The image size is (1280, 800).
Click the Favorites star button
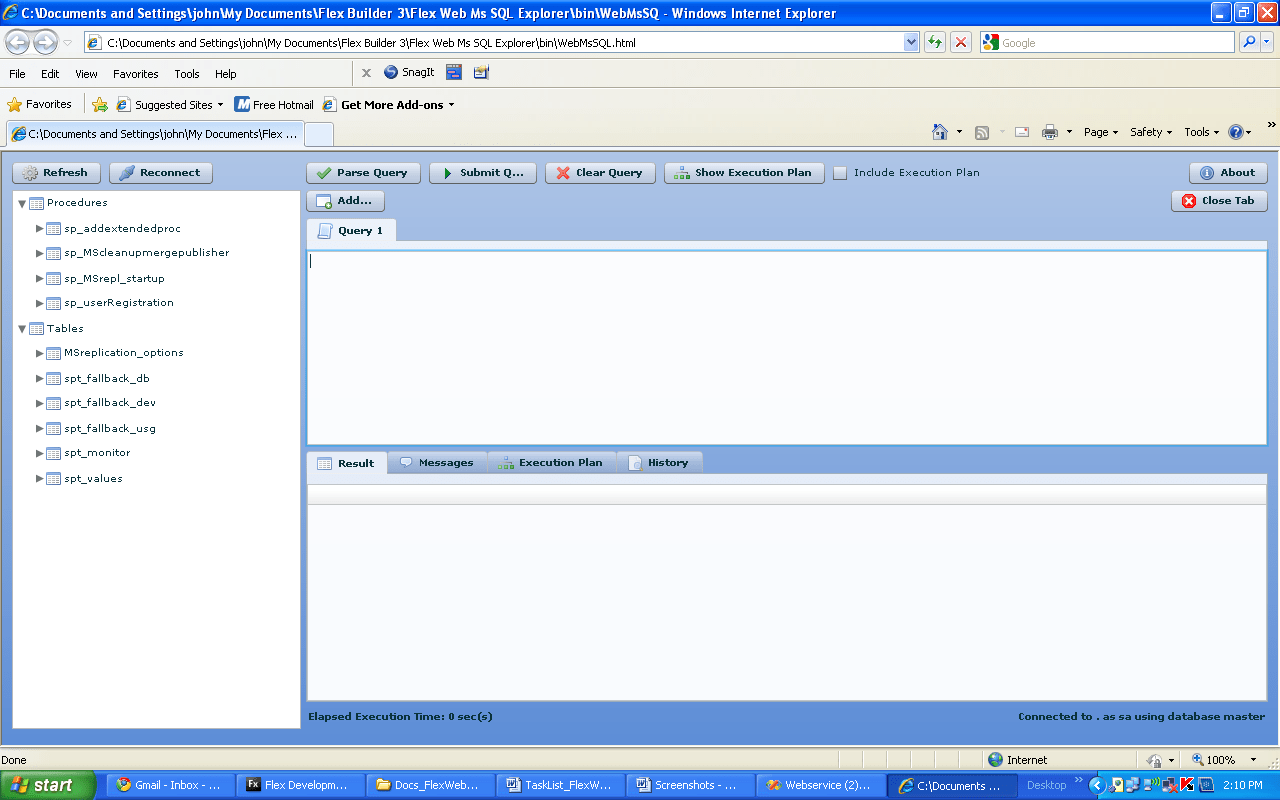click(x=40, y=104)
